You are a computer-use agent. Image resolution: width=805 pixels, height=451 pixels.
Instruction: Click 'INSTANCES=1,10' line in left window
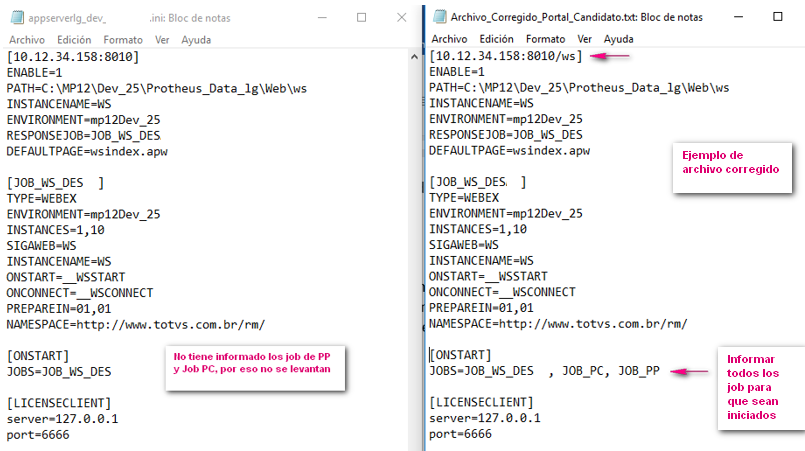click(x=55, y=230)
